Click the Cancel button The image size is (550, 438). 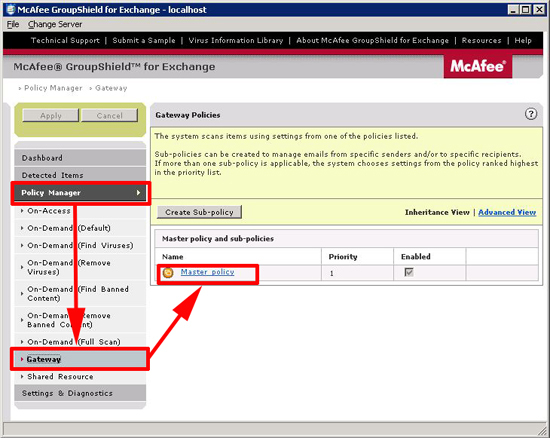[x=109, y=115]
